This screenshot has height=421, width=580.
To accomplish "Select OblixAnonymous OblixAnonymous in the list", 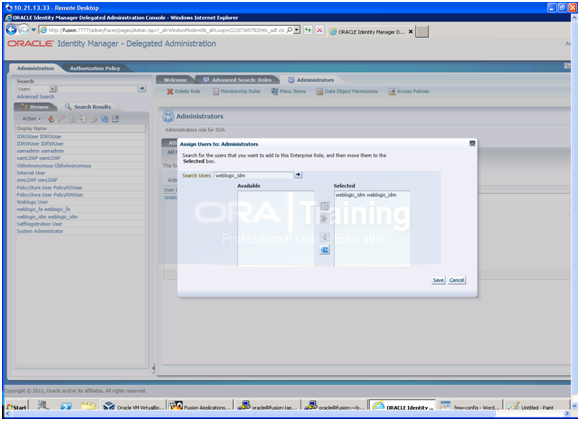I will pyautogui.click(x=54, y=166).
